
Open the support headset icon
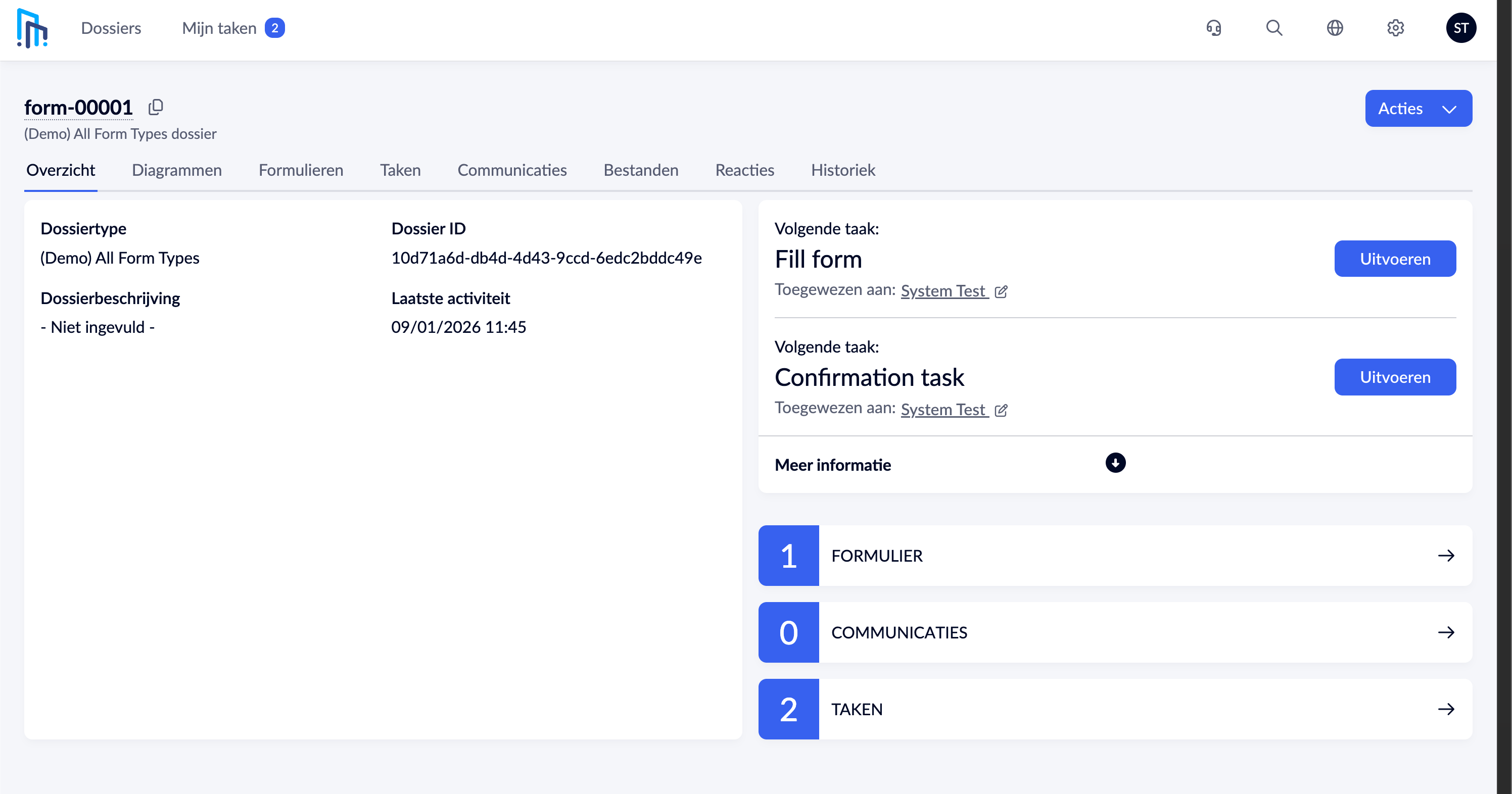[x=1214, y=28]
